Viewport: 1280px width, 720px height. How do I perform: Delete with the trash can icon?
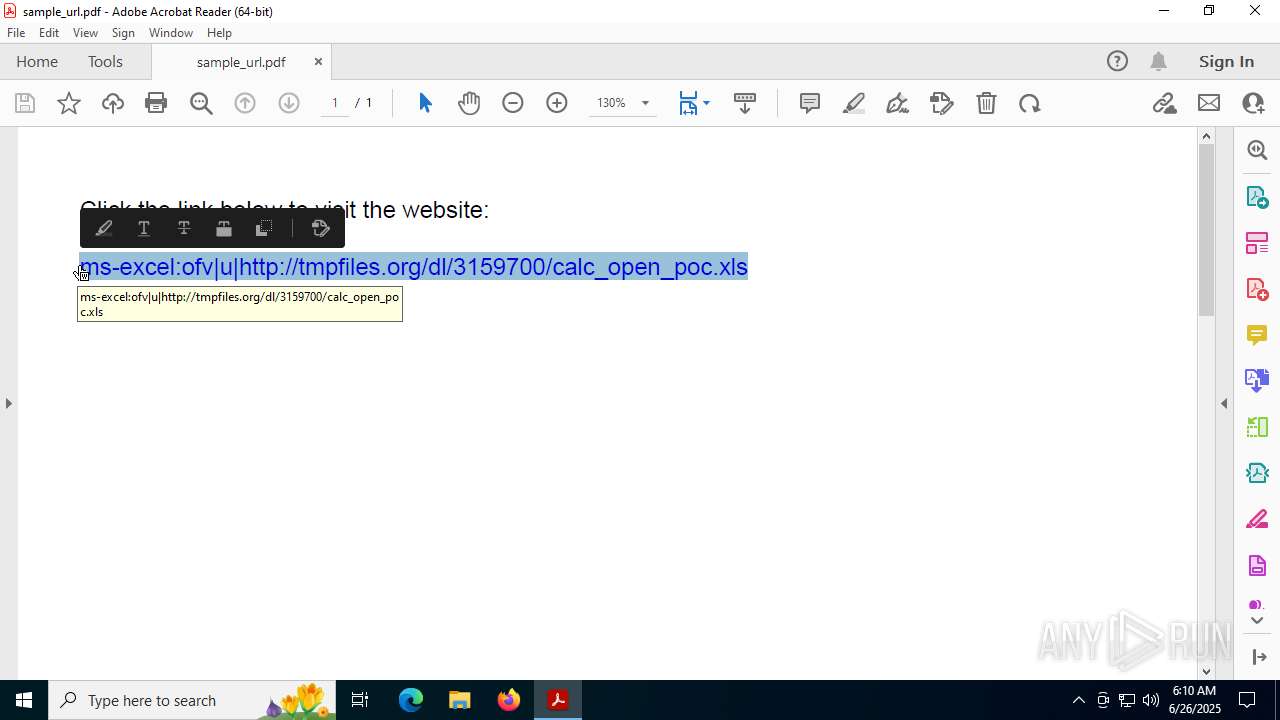tap(986, 103)
